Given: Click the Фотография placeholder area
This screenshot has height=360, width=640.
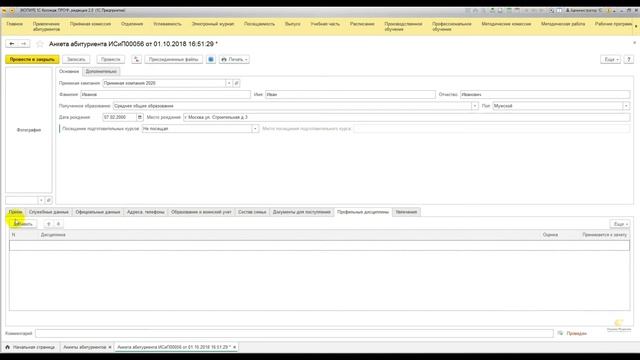Looking at the screenshot, I should 29,130.
